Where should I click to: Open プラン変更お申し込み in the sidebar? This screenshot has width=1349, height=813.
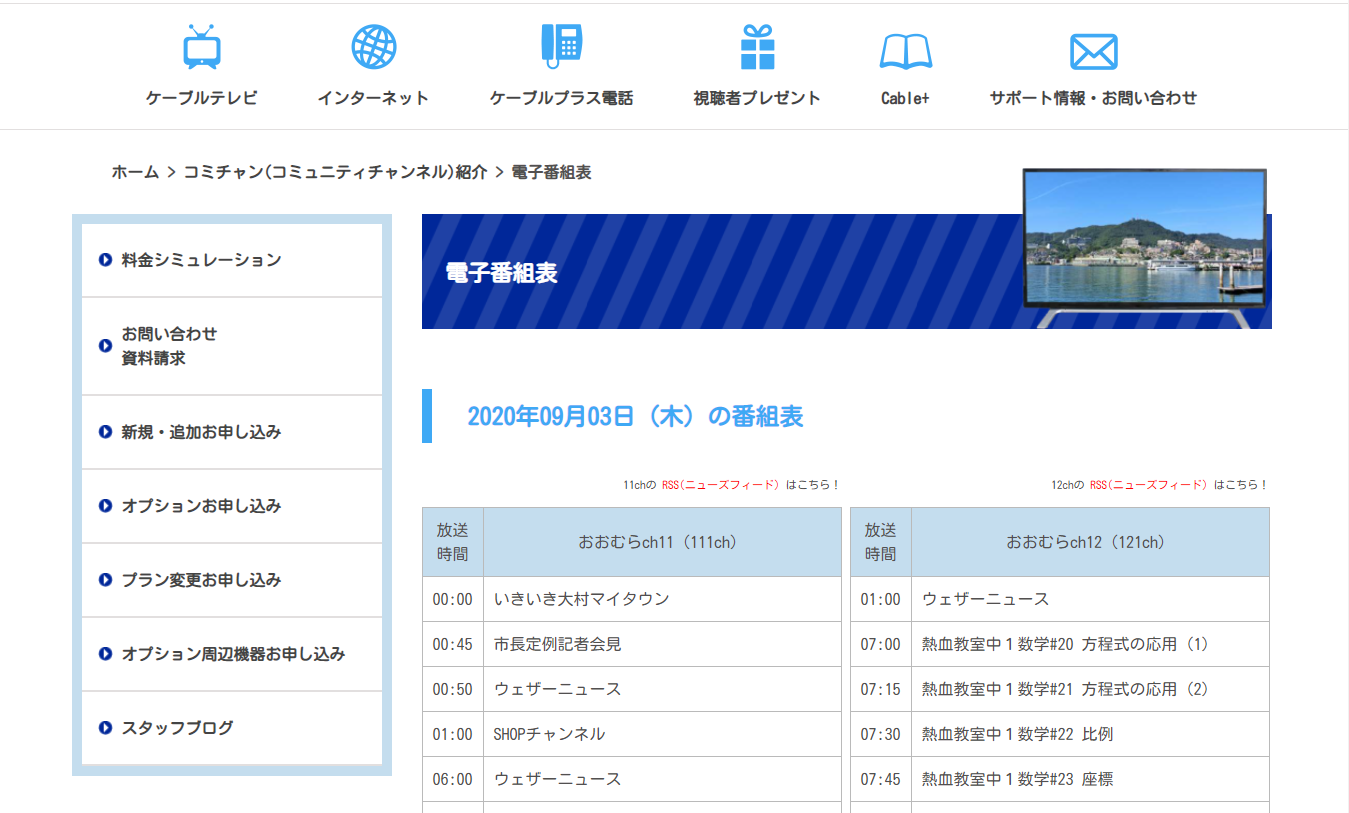tap(232, 580)
